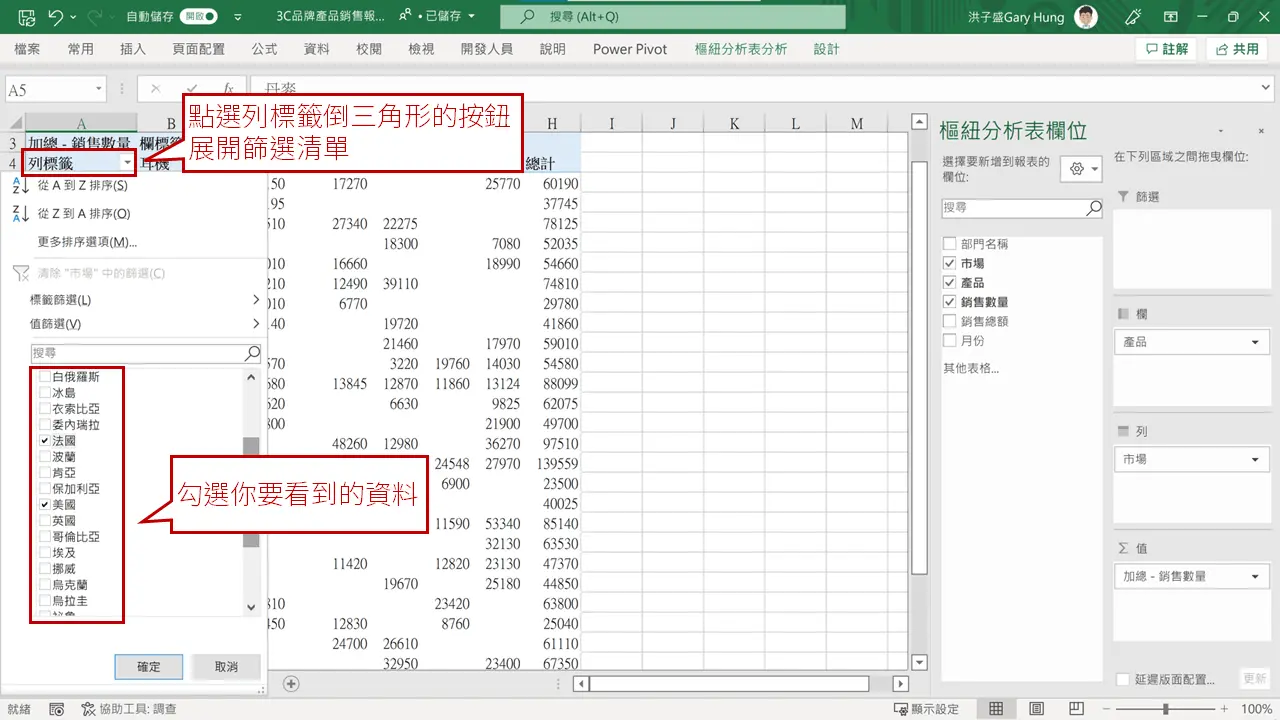1280x720 pixels.
Task: Open the 設計 tab
Action: pos(827,49)
